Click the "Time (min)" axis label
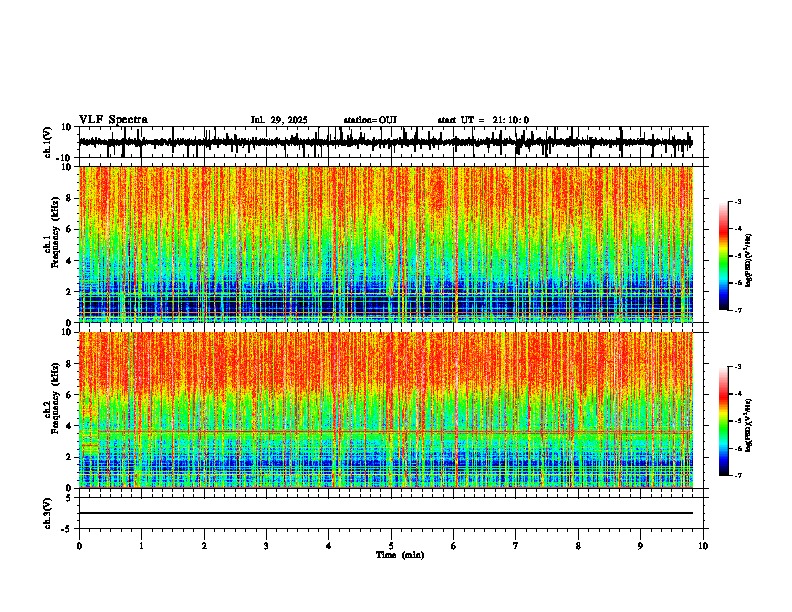Viewport: 792px width, 612px height. pyautogui.click(x=400, y=555)
